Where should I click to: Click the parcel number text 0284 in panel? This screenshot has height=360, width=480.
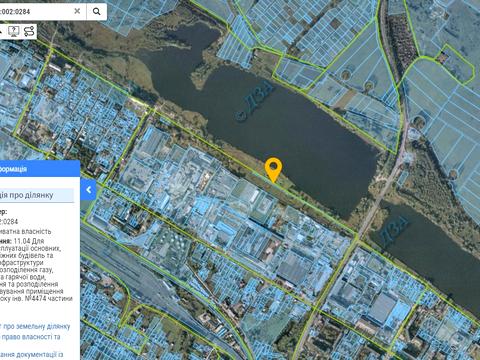[11, 221]
